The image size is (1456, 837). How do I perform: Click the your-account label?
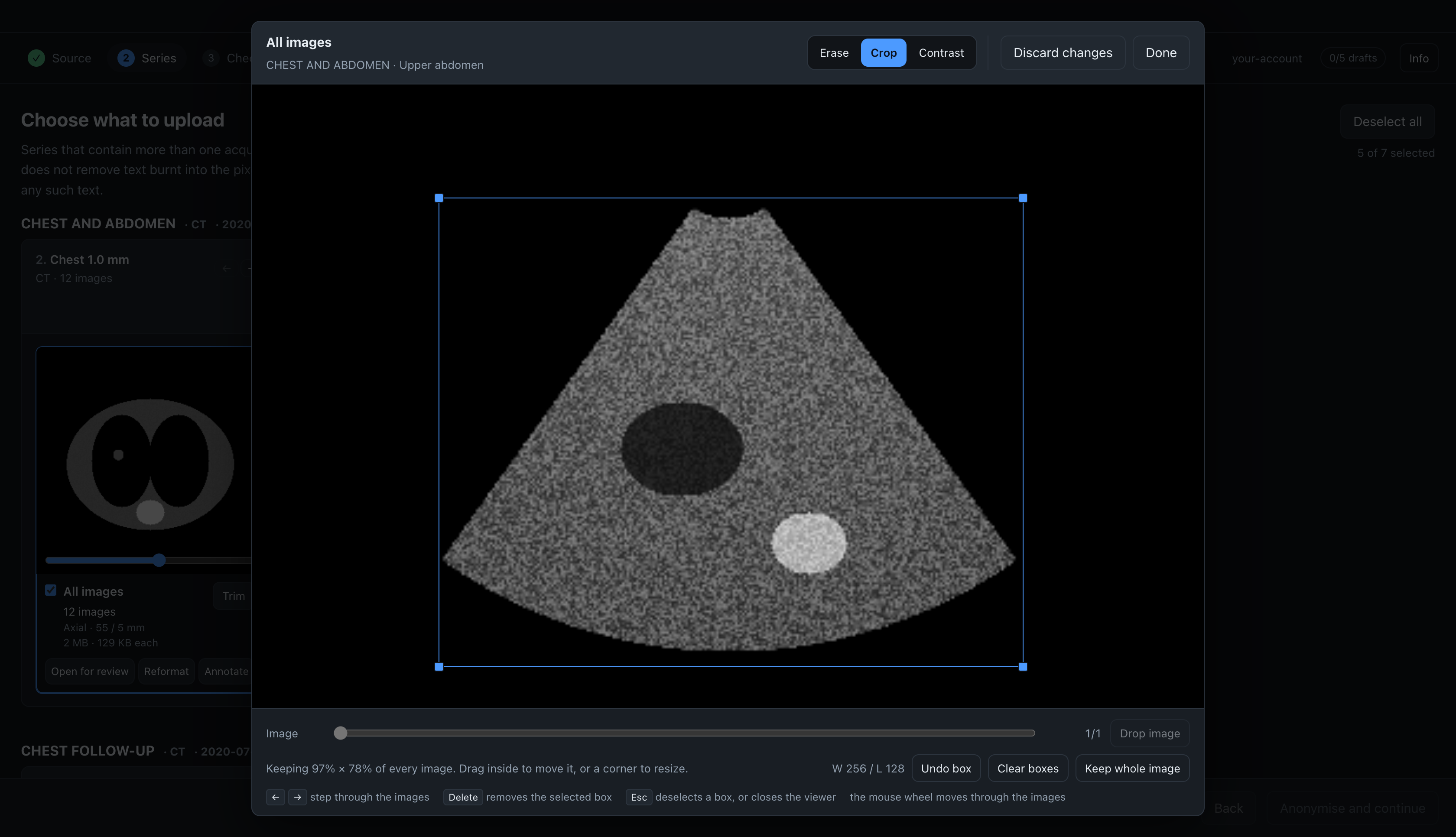1266,58
